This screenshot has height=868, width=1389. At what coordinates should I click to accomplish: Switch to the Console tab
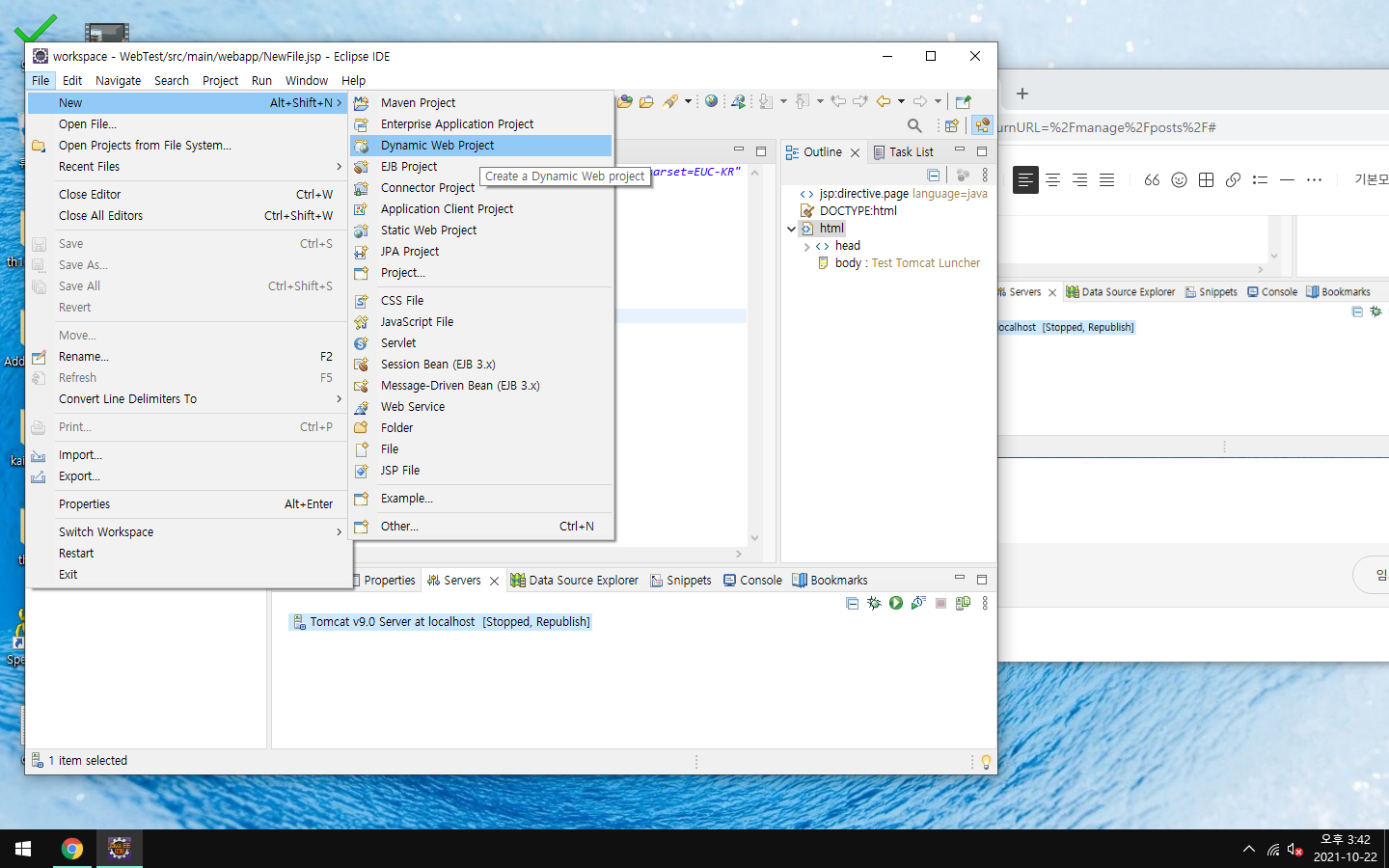[752, 581]
